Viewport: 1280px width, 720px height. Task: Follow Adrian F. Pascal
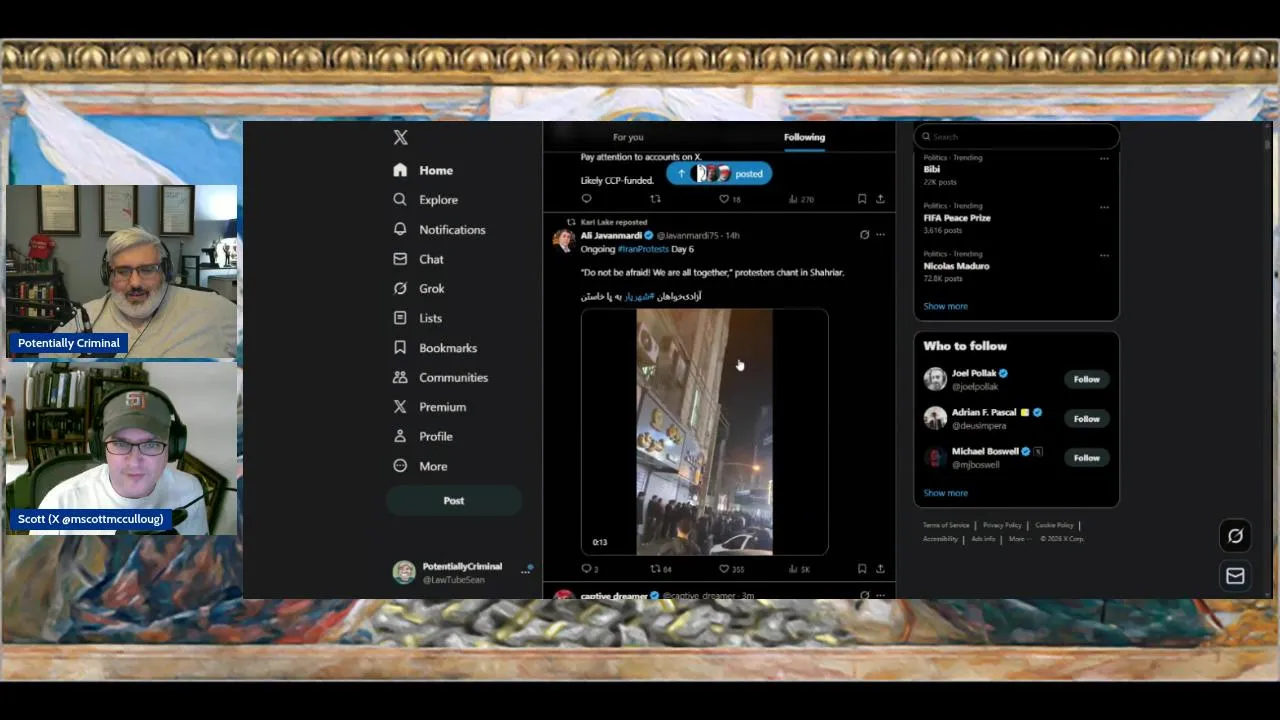[1086, 419]
